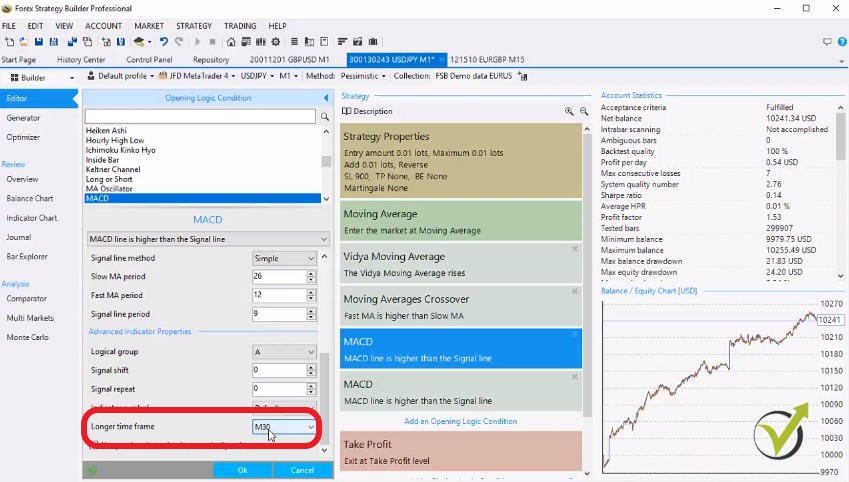Click the green icon left of Ok button
The width and height of the screenshot is (849, 482).
pos(92,470)
